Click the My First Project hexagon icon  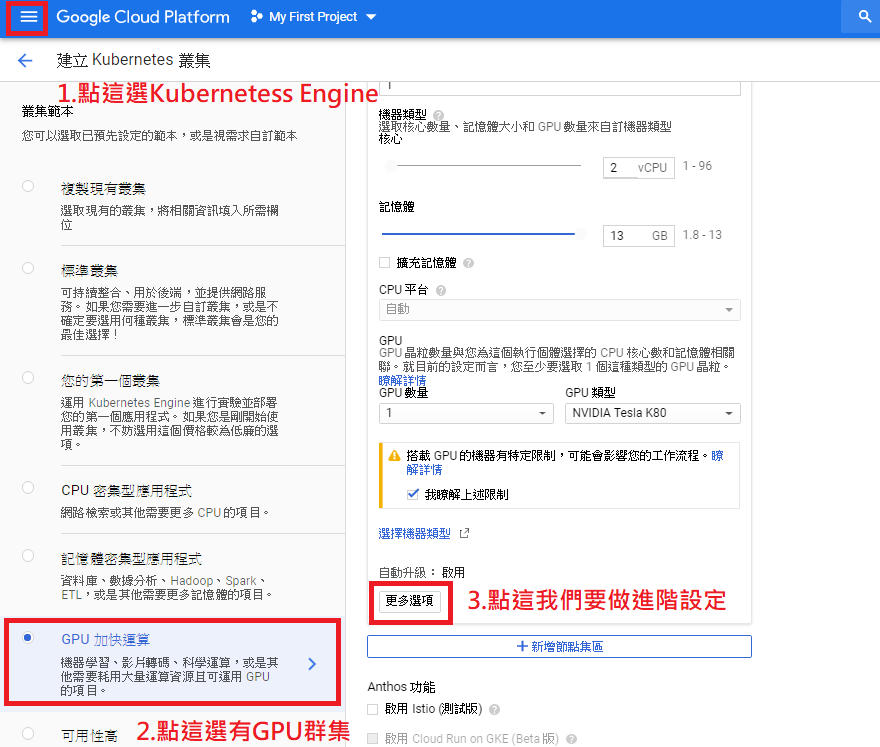(x=256, y=16)
